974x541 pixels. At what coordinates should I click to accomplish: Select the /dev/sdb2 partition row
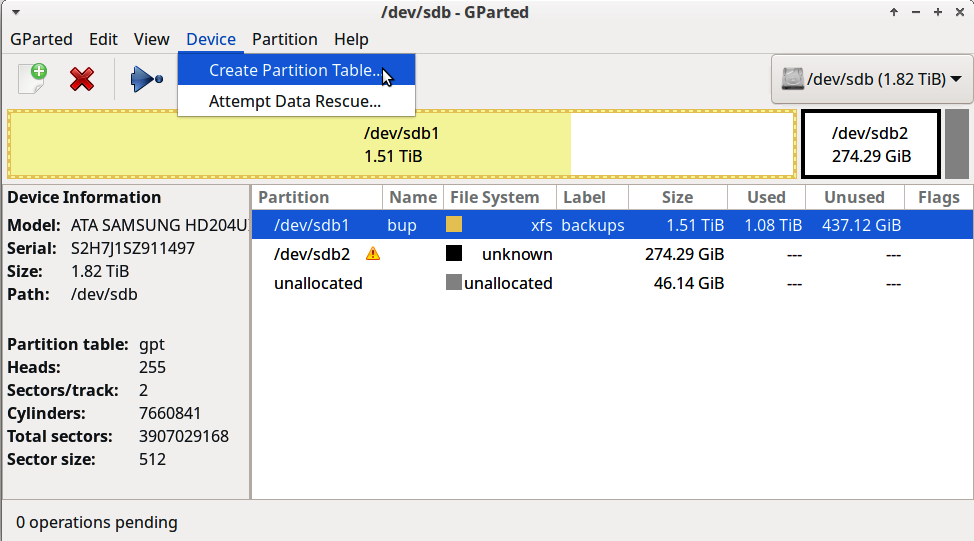click(x=612, y=254)
